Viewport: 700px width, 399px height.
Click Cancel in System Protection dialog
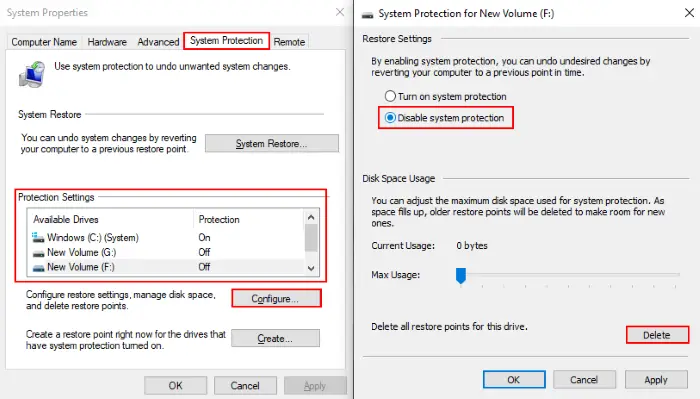[x=584, y=379]
